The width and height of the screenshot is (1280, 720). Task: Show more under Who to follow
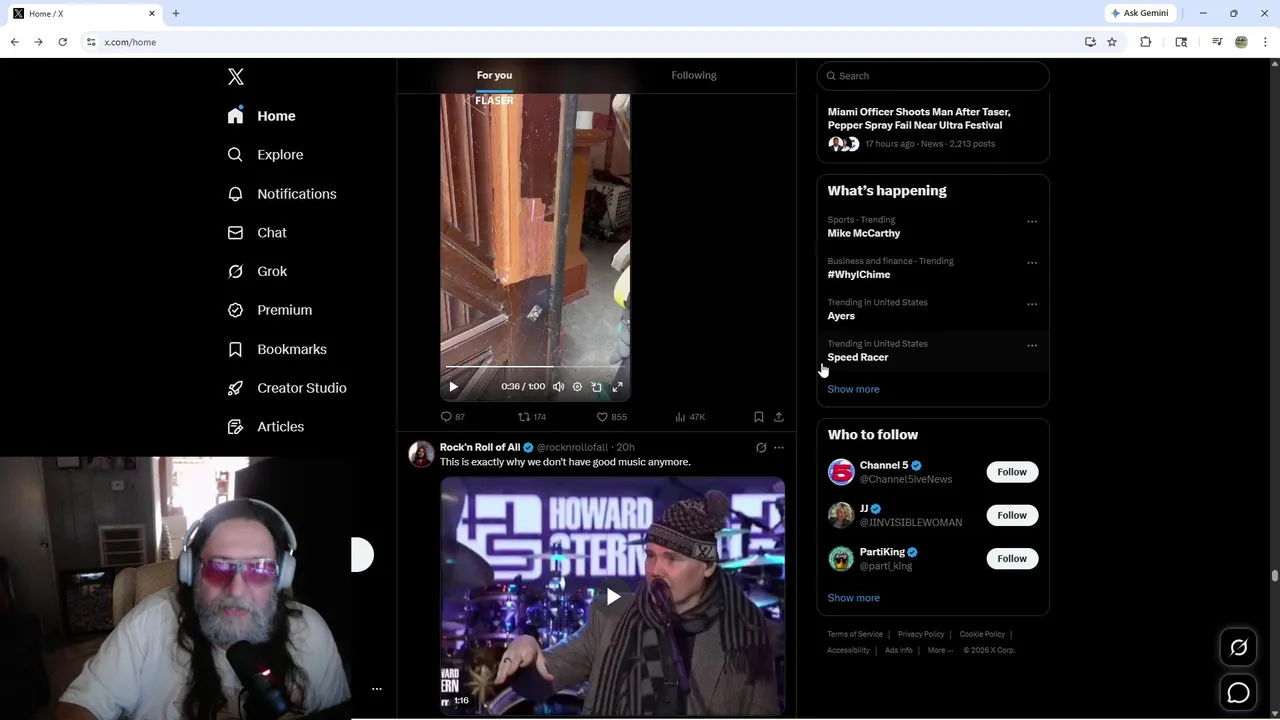click(x=853, y=598)
